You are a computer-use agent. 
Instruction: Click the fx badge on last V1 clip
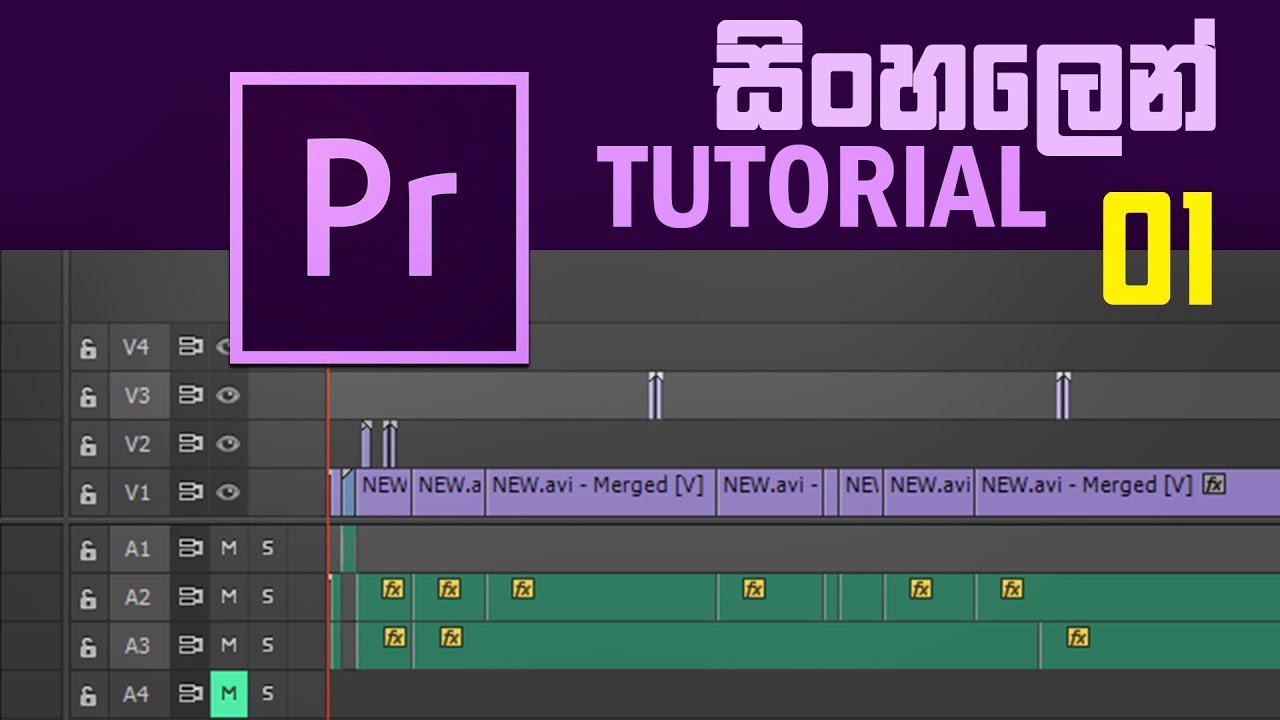1214,485
